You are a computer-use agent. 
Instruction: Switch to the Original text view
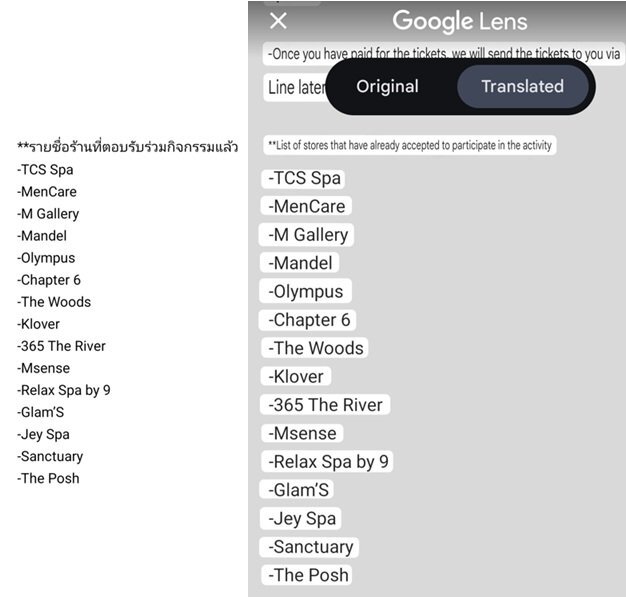point(387,86)
